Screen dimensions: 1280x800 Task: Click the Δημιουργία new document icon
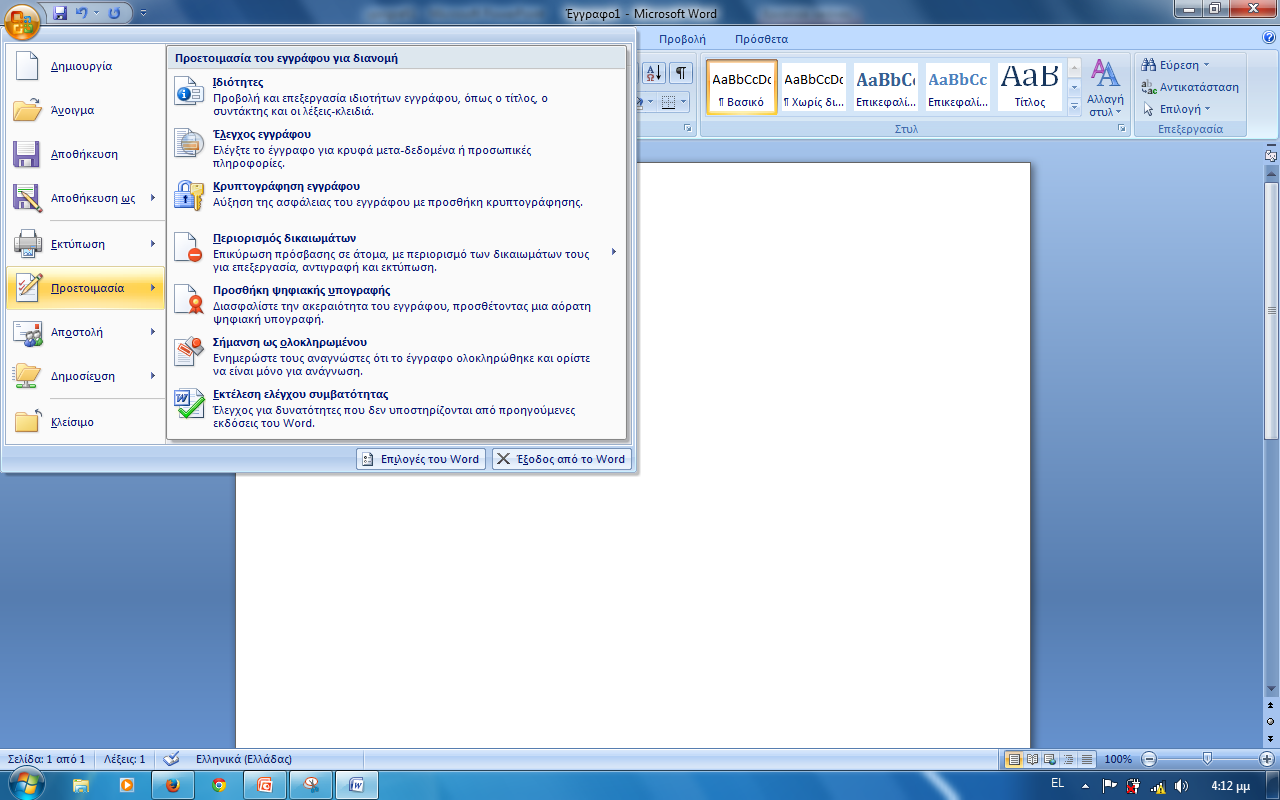coord(26,66)
